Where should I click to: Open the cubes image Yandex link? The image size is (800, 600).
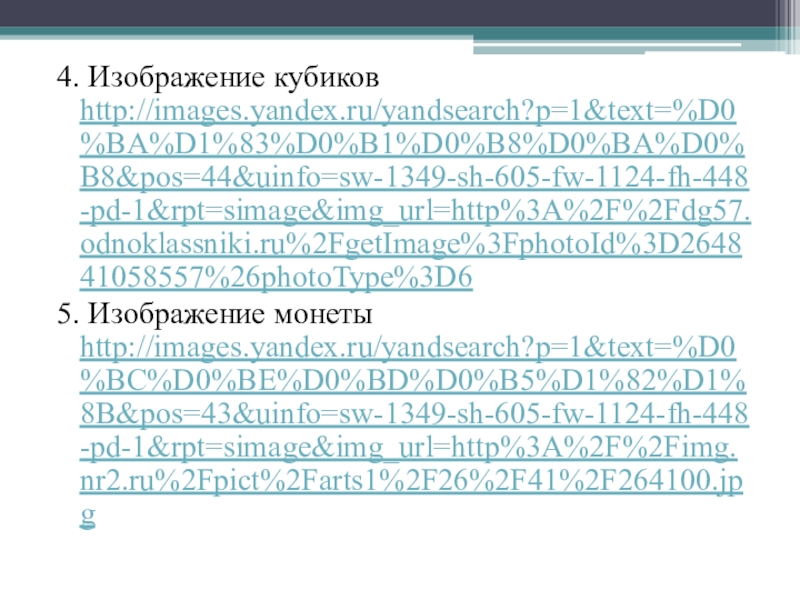coord(414,194)
